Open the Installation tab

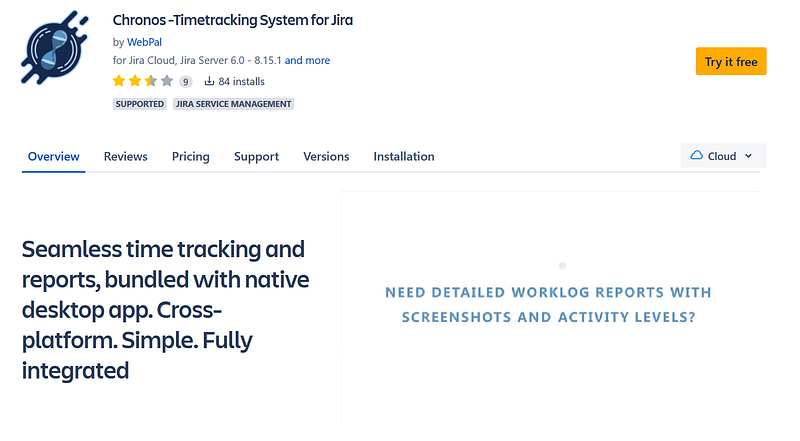click(x=404, y=156)
